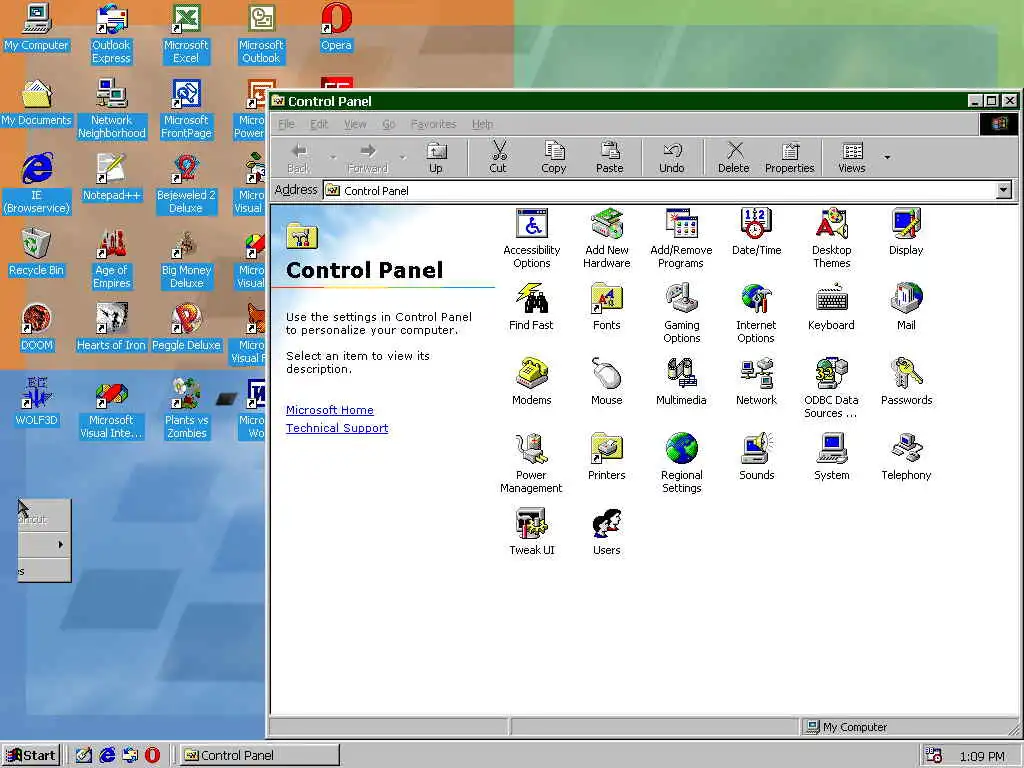Select Notepad++ desktop shortcut
1024x768 pixels.
pyautogui.click(x=112, y=178)
